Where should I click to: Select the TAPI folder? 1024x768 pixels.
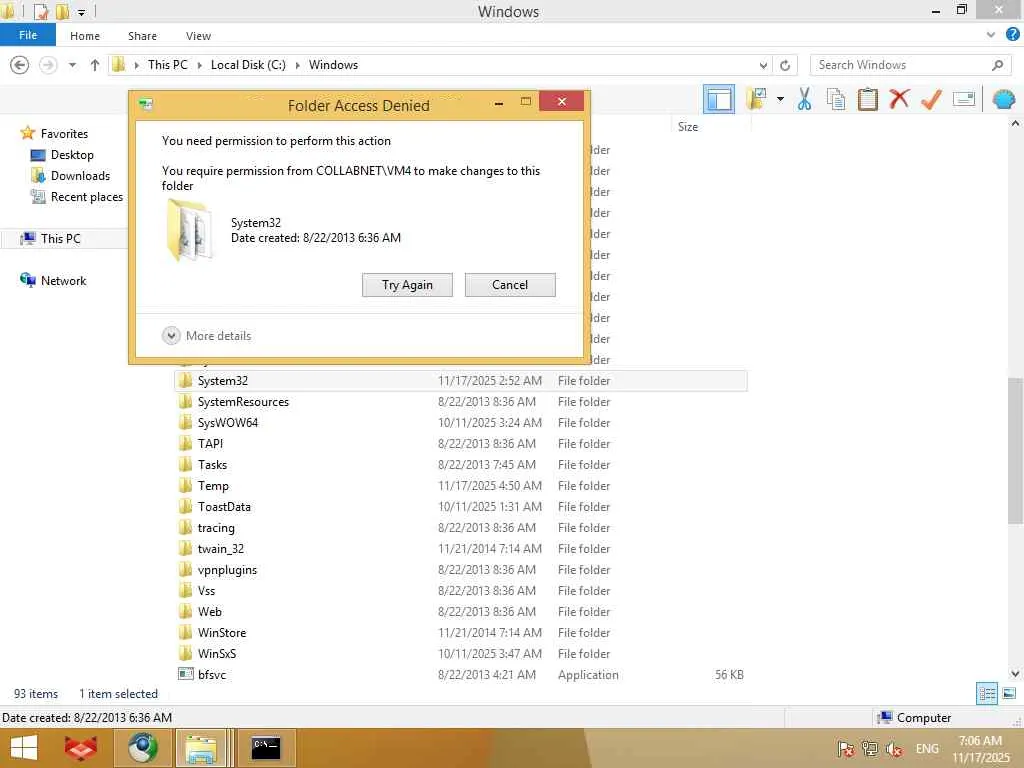(x=210, y=443)
